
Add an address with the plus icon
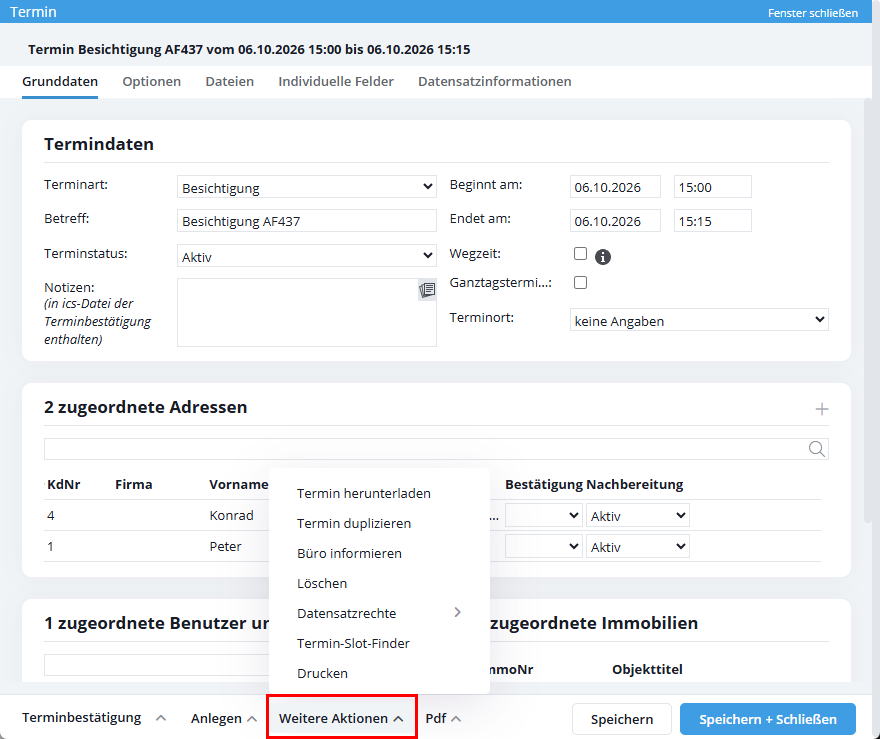(822, 409)
